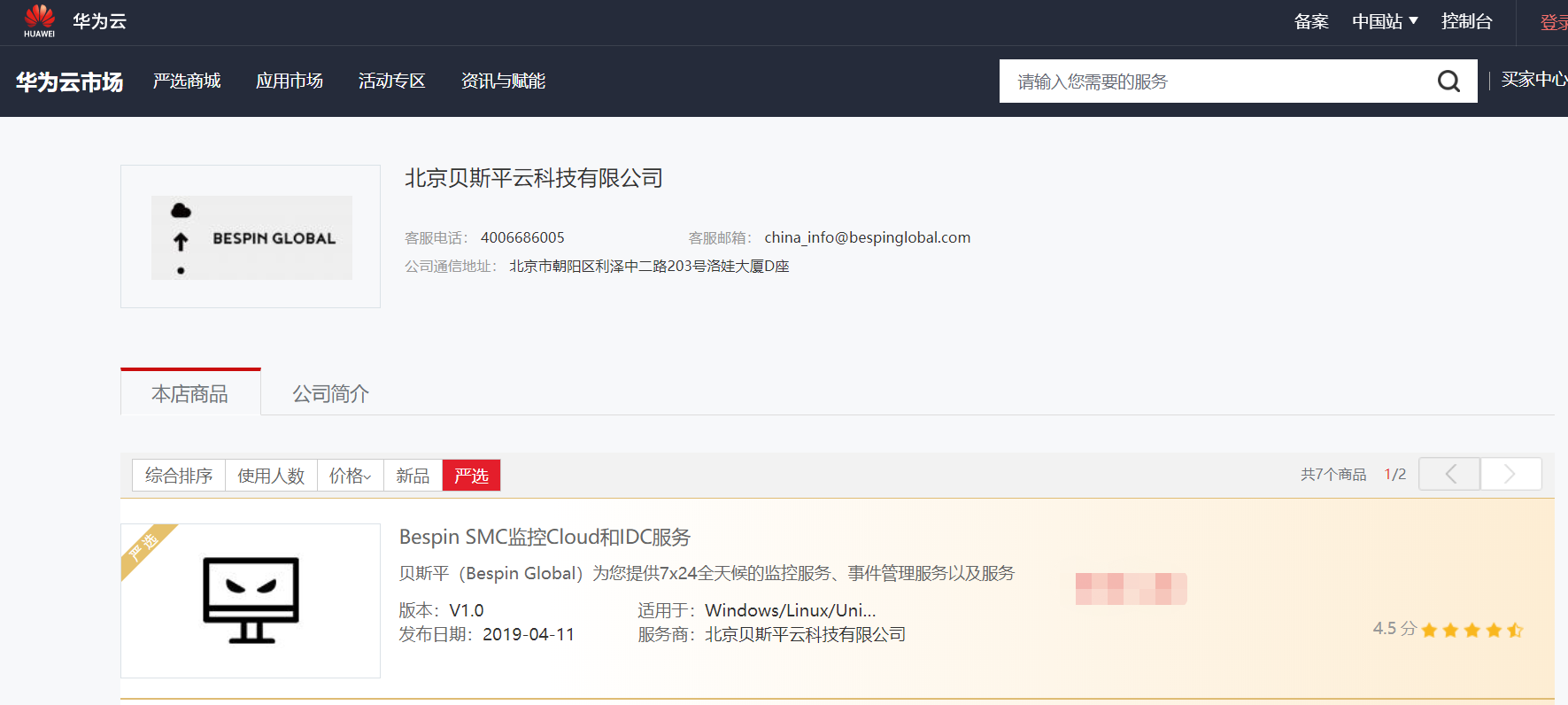
Task: Open the Bespin SMC product monitor thumbnail
Action: pos(251,600)
